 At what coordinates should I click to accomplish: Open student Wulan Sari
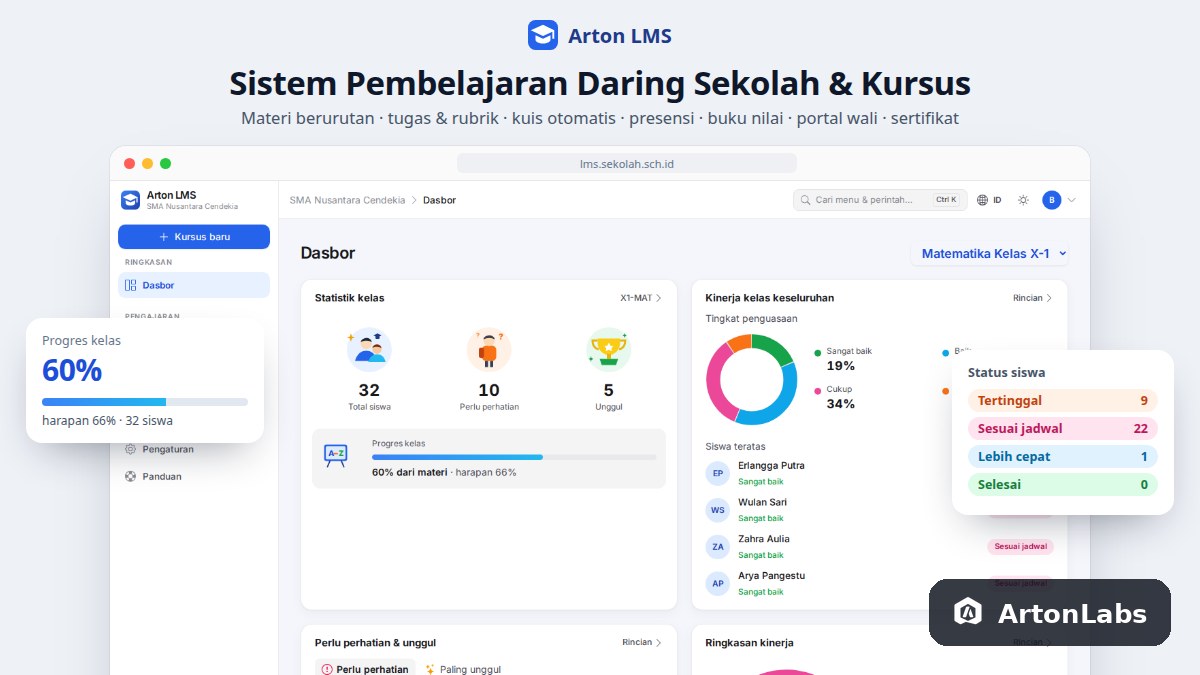762,502
